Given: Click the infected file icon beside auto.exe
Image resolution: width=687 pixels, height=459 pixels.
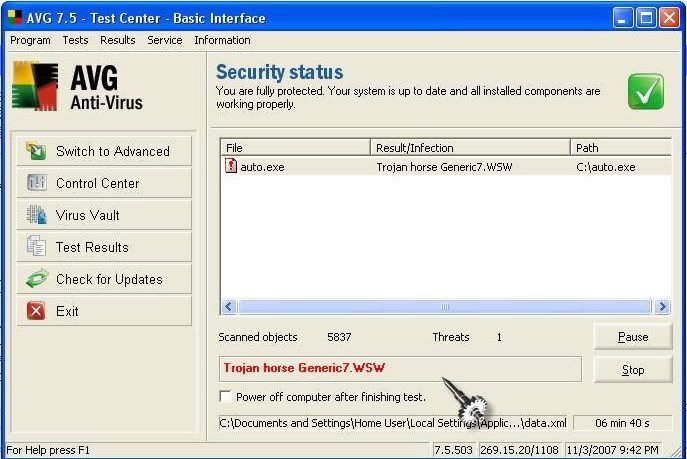Looking at the screenshot, I should point(231,167).
